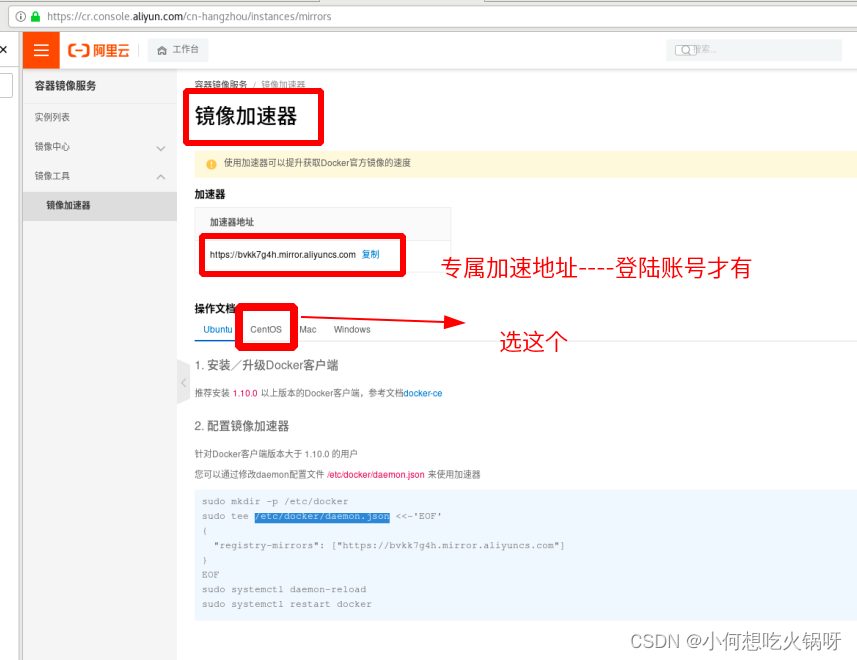Click 容器镜像服务 sidebar title
Image resolution: width=857 pixels, height=660 pixels.
[x=66, y=86]
